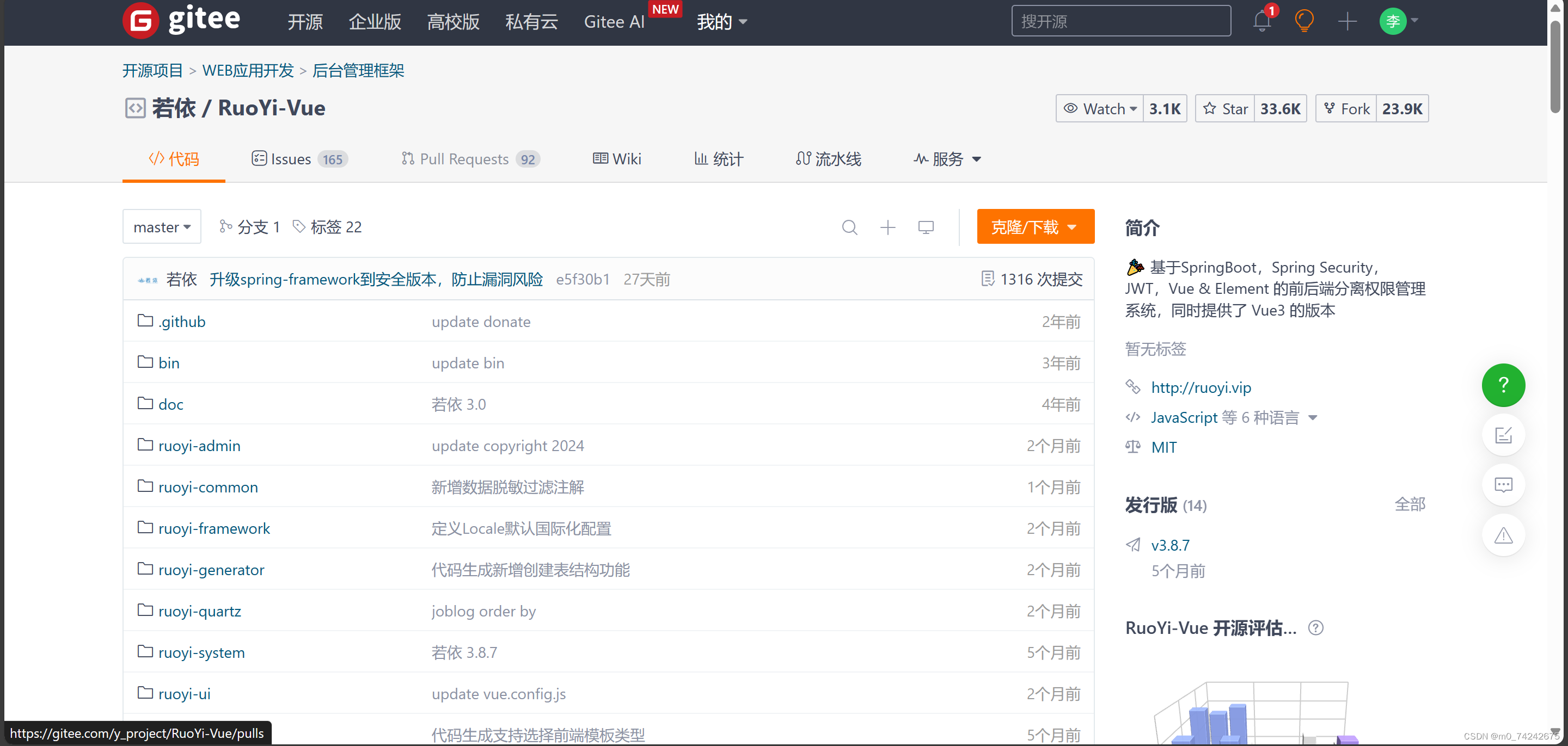Image resolution: width=1568 pixels, height=746 pixels.
Task: Click 全部 to view all releases
Action: [x=1410, y=504]
